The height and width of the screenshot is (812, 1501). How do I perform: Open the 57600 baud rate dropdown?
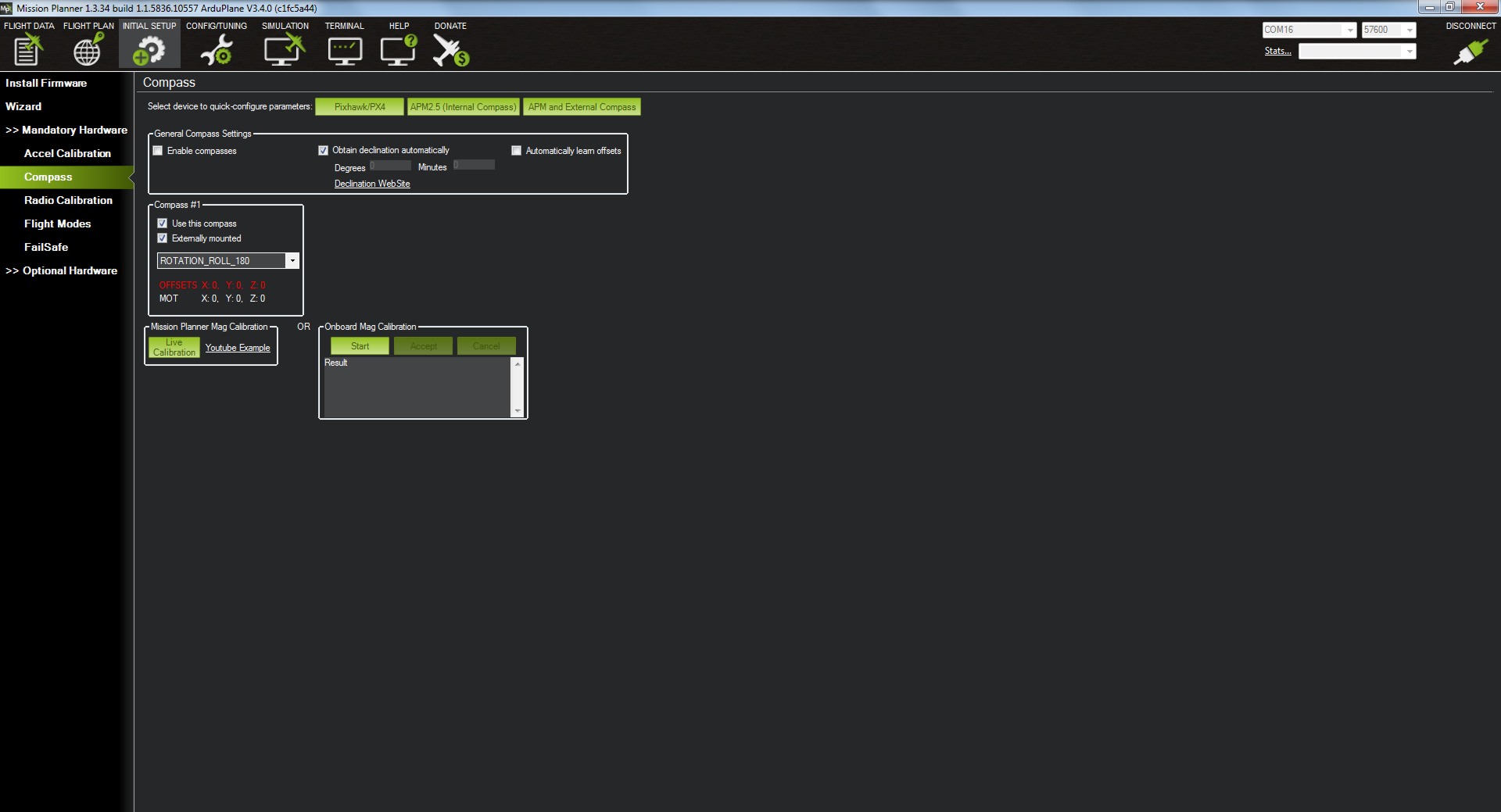(1409, 30)
